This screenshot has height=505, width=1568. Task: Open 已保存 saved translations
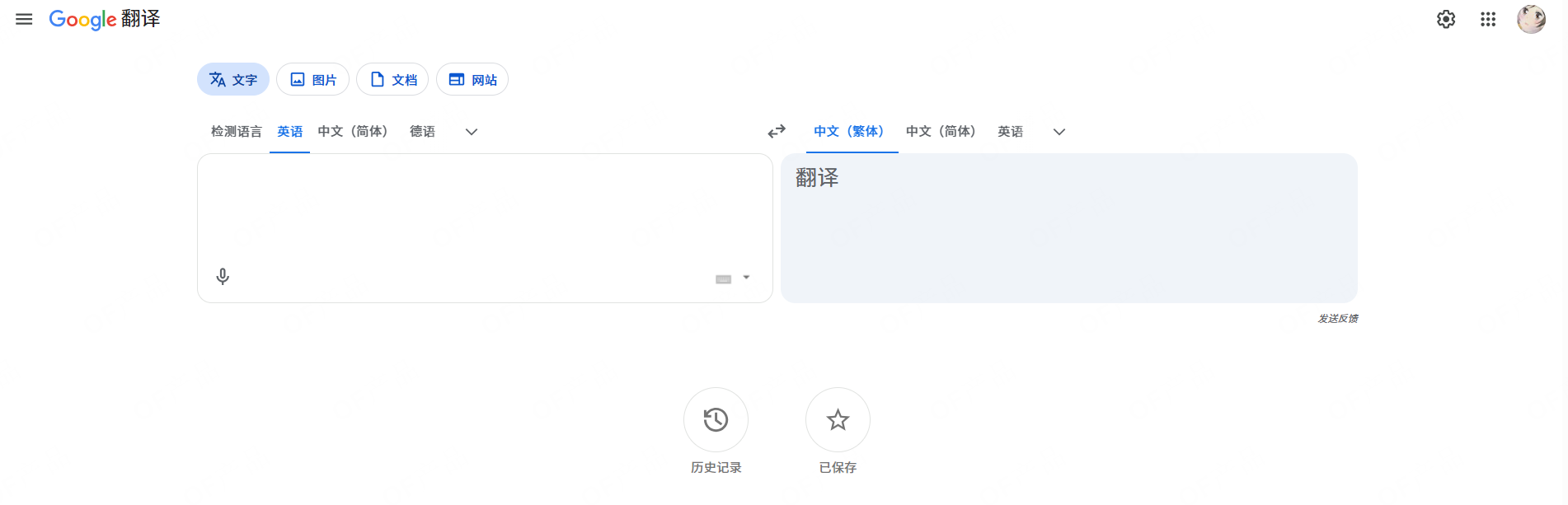pyautogui.click(x=838, y=420)
